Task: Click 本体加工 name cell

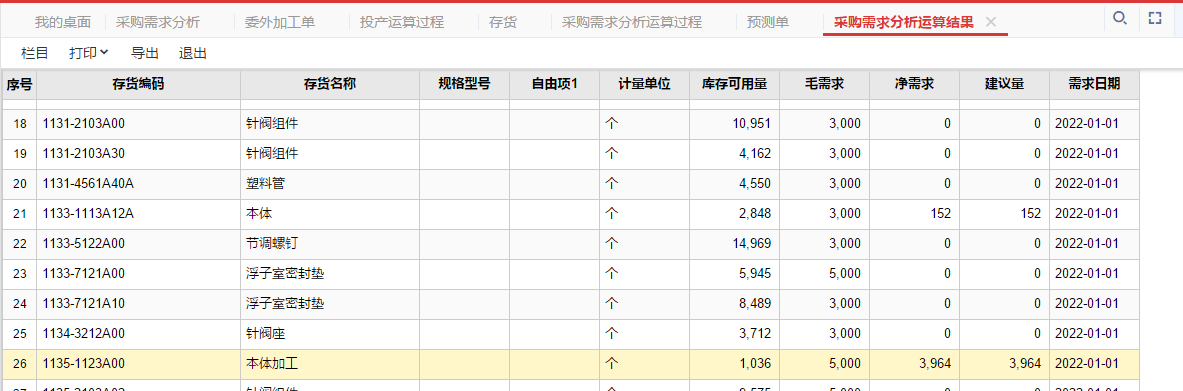Action: 330,364
